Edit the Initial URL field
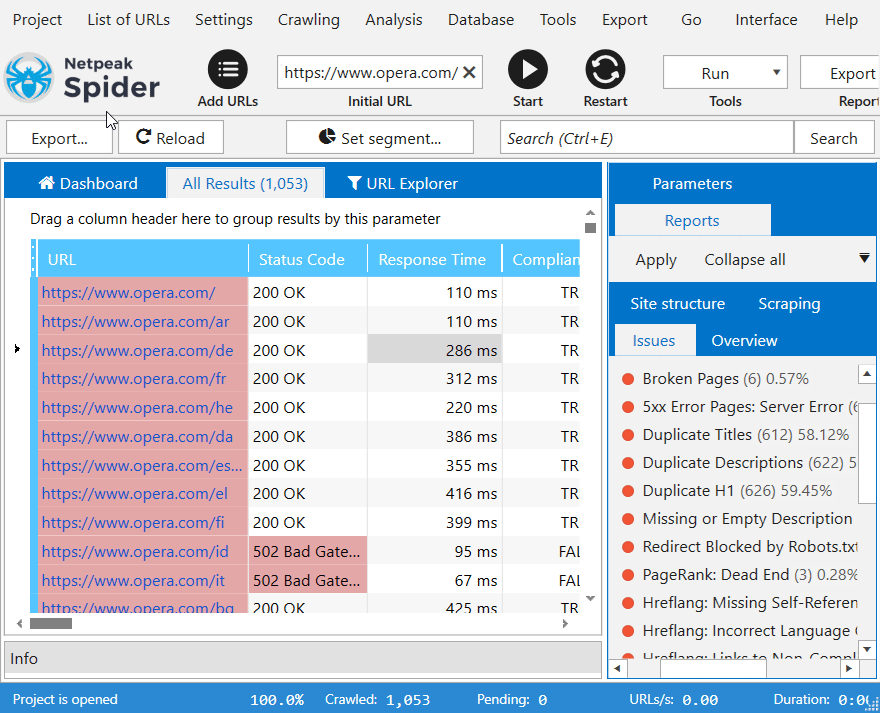The width and height of the screenshot is (880, 713). click(370, 72)
